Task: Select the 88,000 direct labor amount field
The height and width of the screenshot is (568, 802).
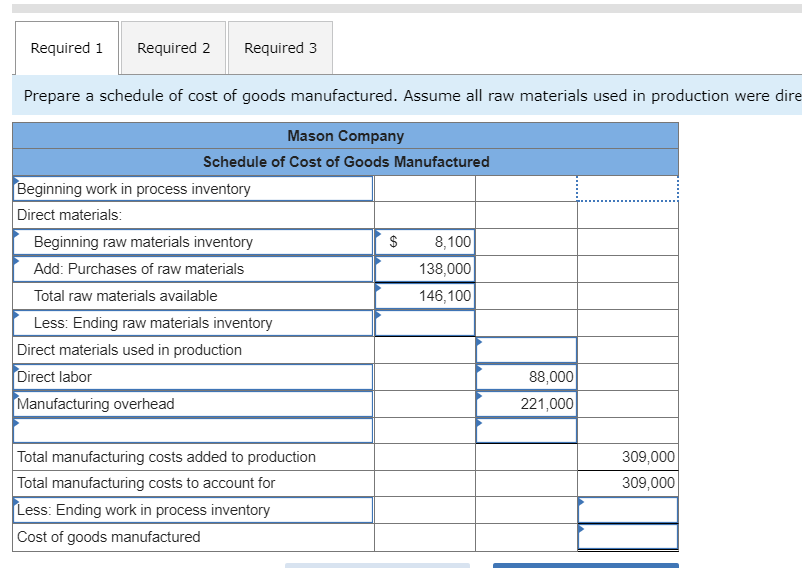Action: (x=526, y=377)
